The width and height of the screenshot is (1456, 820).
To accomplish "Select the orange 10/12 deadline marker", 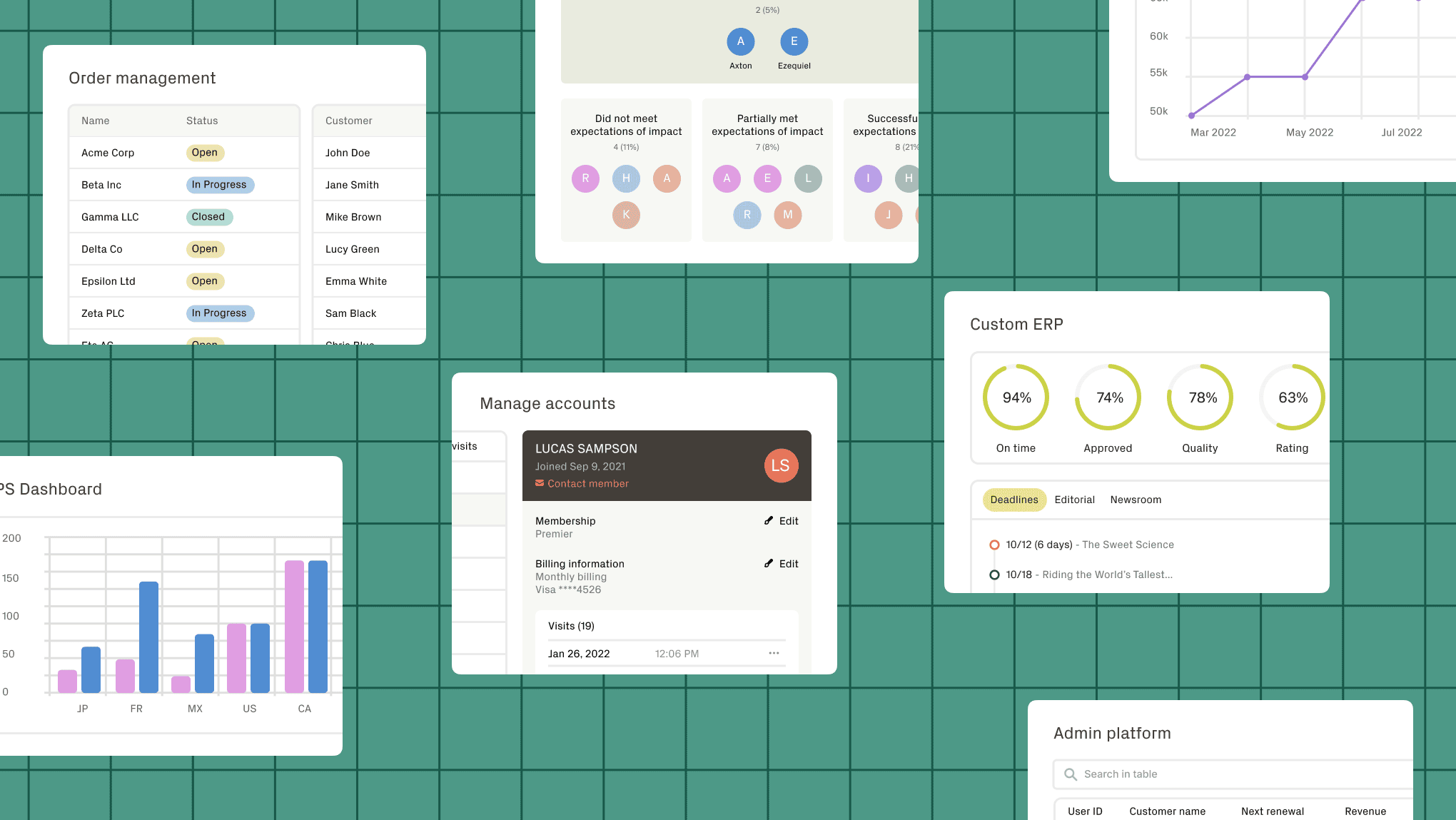I will click(994, 545).
